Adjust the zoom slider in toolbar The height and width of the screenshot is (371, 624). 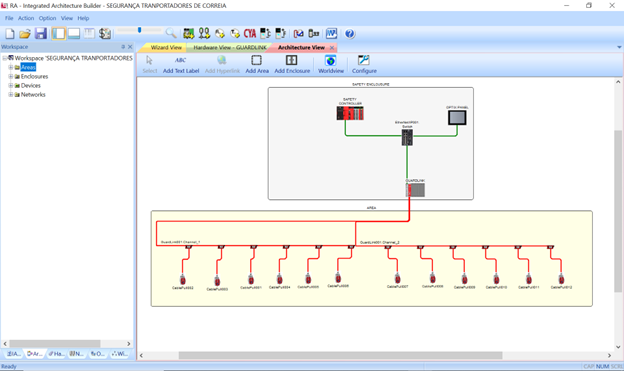coord(139,30)
